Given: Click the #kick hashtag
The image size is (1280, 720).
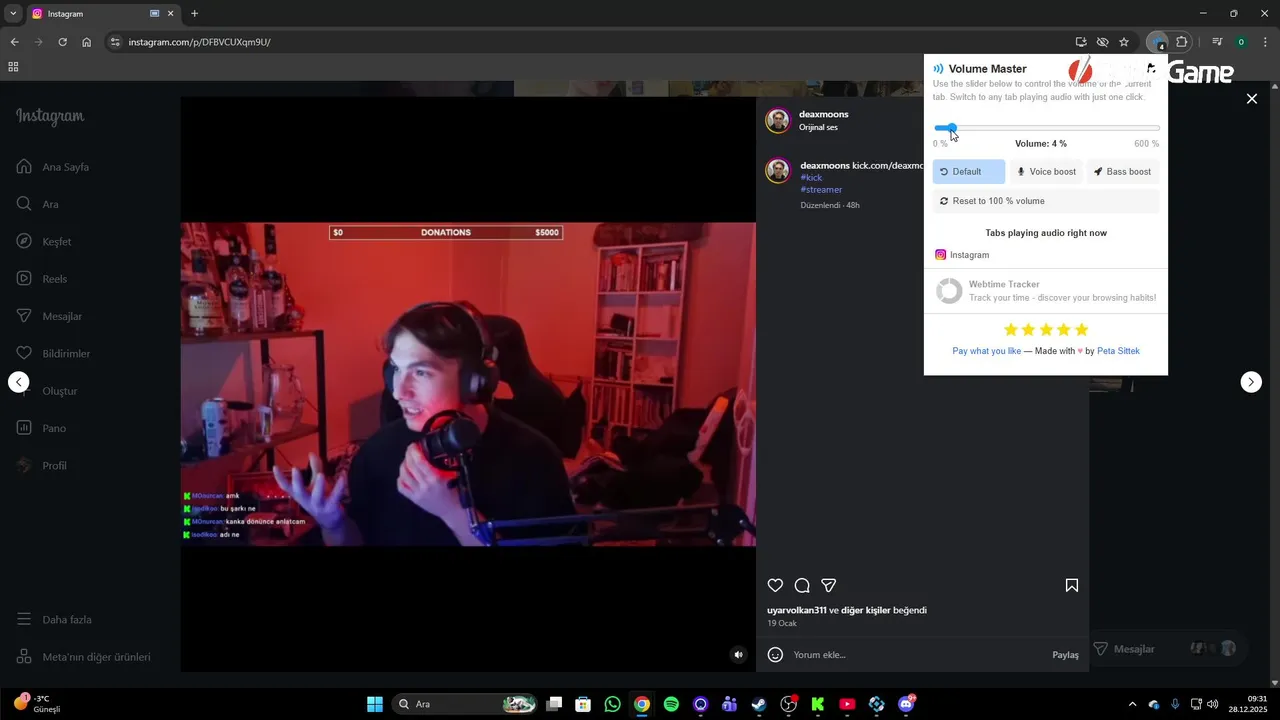Looking at the screenshot, I should (x=811, y=178).
